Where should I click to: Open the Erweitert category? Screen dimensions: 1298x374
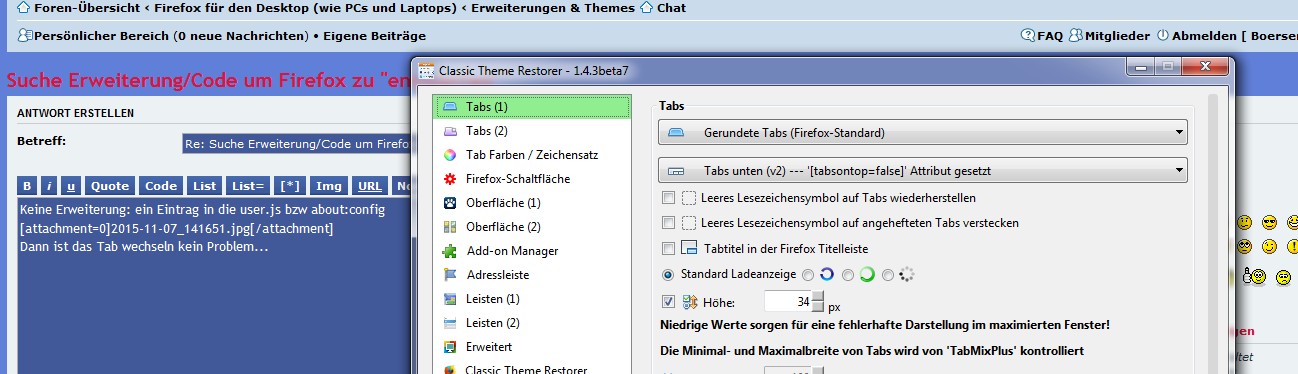click(x=532, y=347)
